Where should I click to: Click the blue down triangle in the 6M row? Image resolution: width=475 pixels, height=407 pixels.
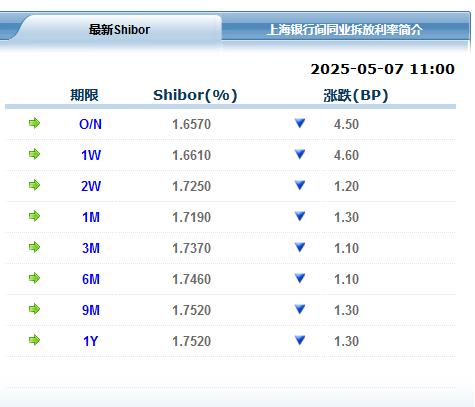point(300,278)
